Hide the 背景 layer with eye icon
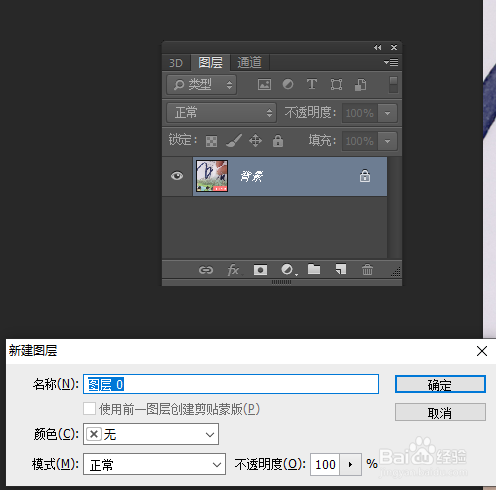The width and height of the screenshot is (496, 490). (x=177, y=176)
